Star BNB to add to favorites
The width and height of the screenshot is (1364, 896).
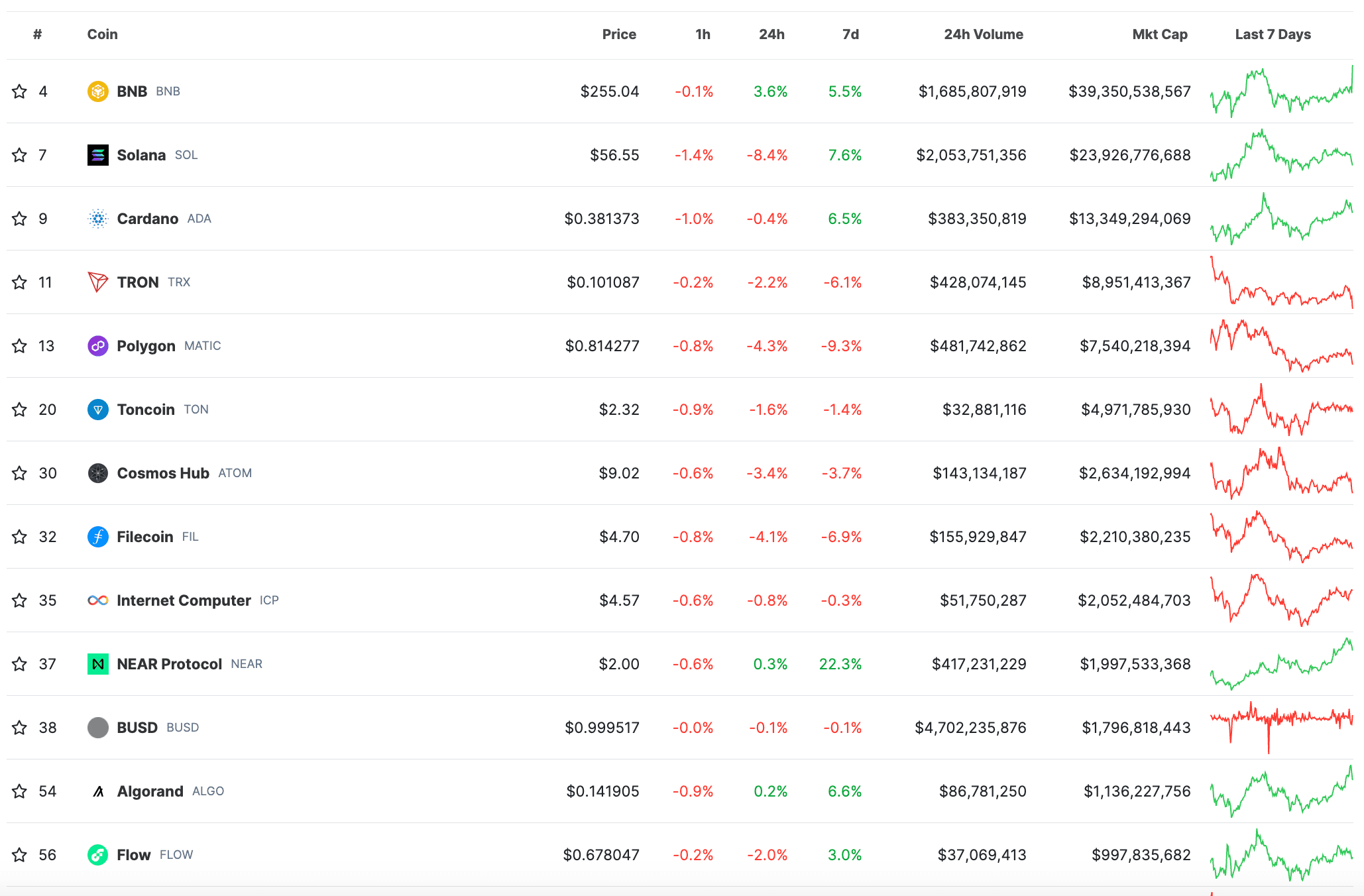20,91
